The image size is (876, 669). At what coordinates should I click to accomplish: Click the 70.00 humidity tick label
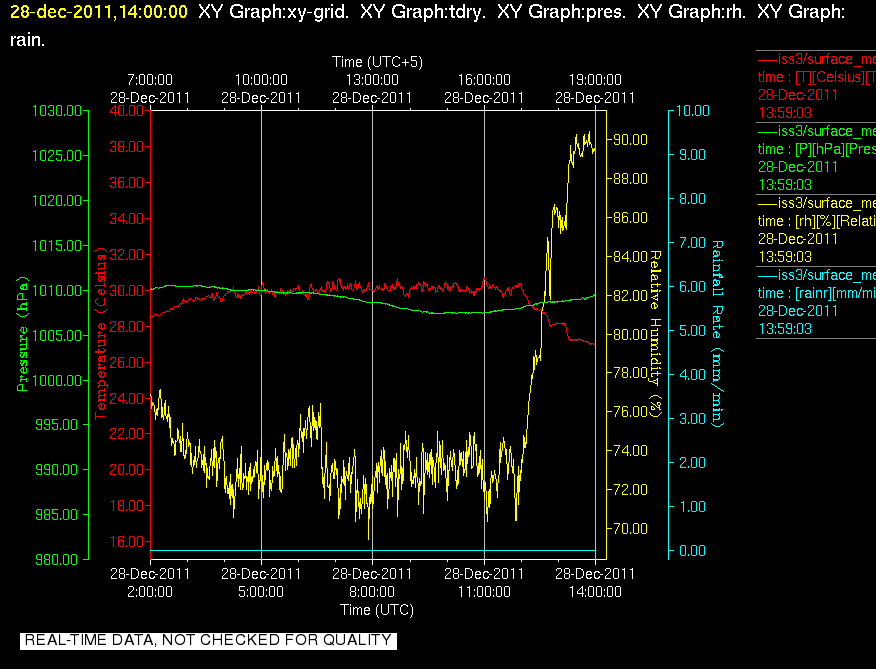[631, 529]
